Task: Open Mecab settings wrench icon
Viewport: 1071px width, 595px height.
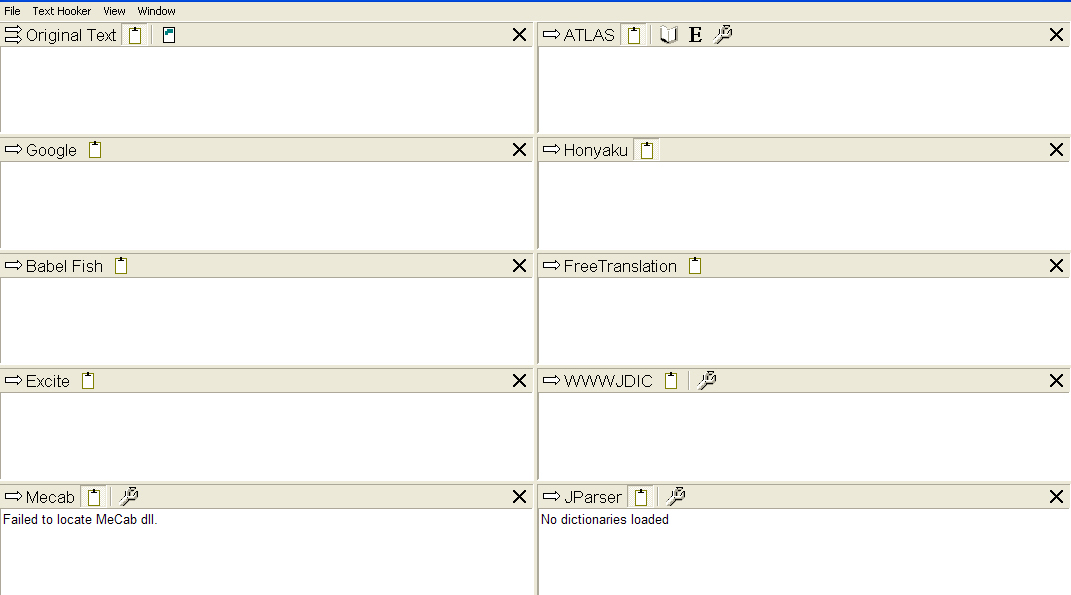Action: (128, 496)
